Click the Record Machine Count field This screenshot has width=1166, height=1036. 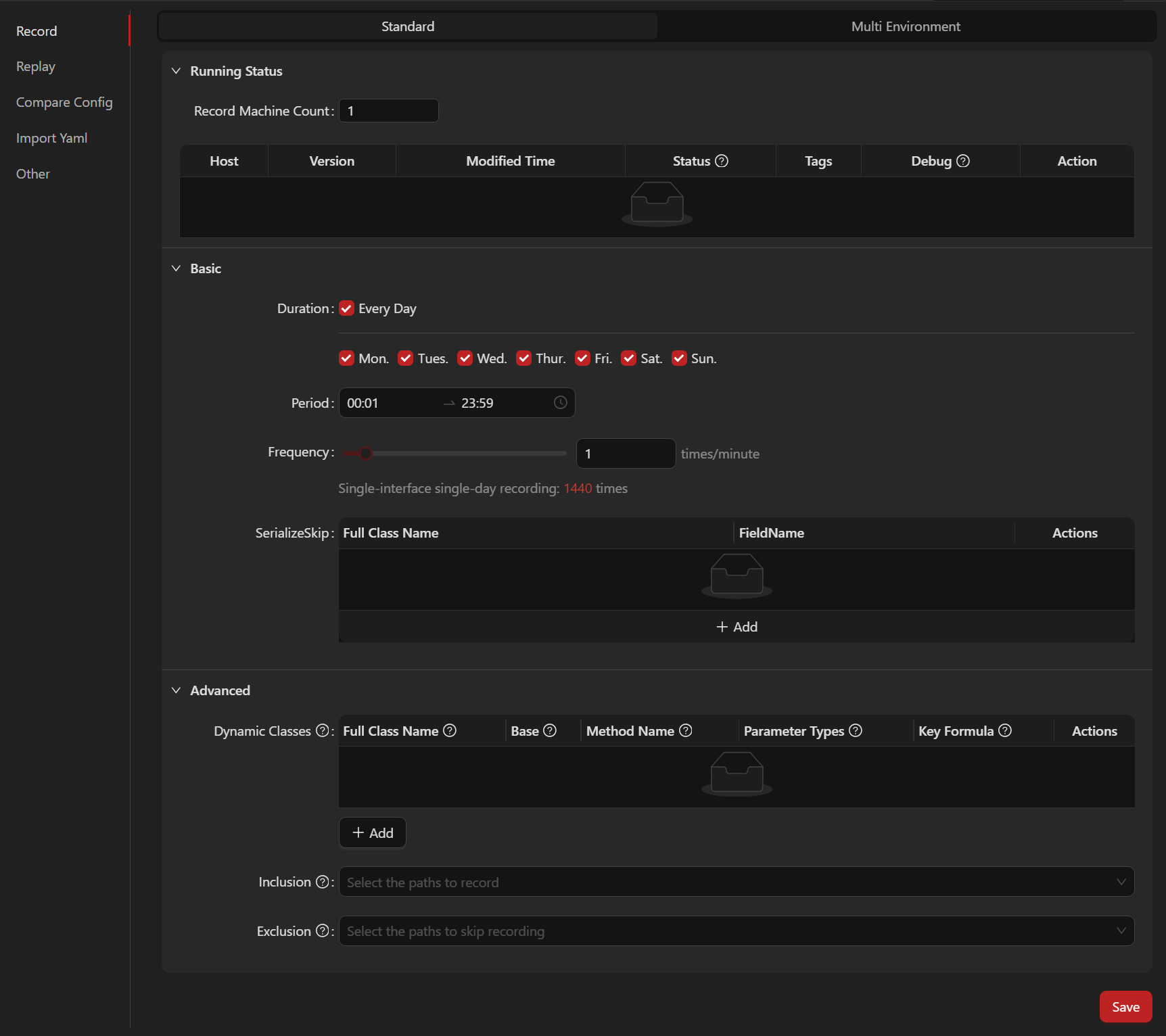click(x=389, y=111)
